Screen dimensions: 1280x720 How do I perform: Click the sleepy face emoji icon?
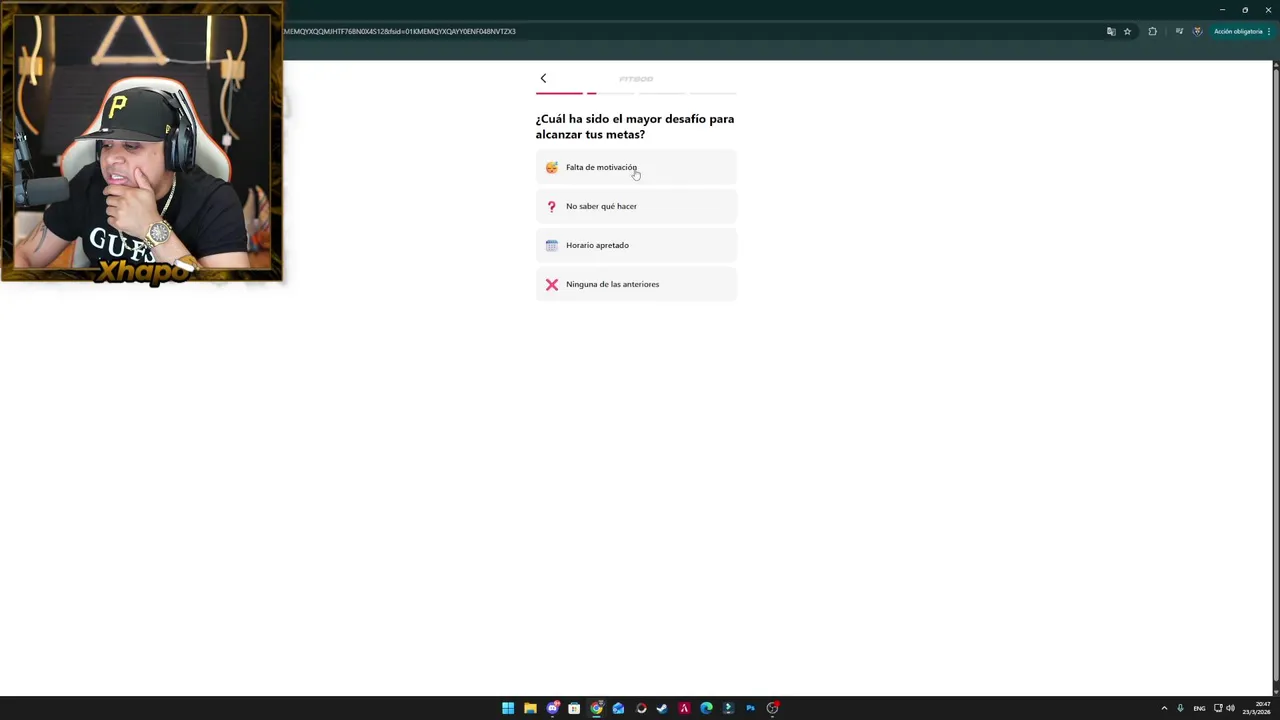[551, 167]
